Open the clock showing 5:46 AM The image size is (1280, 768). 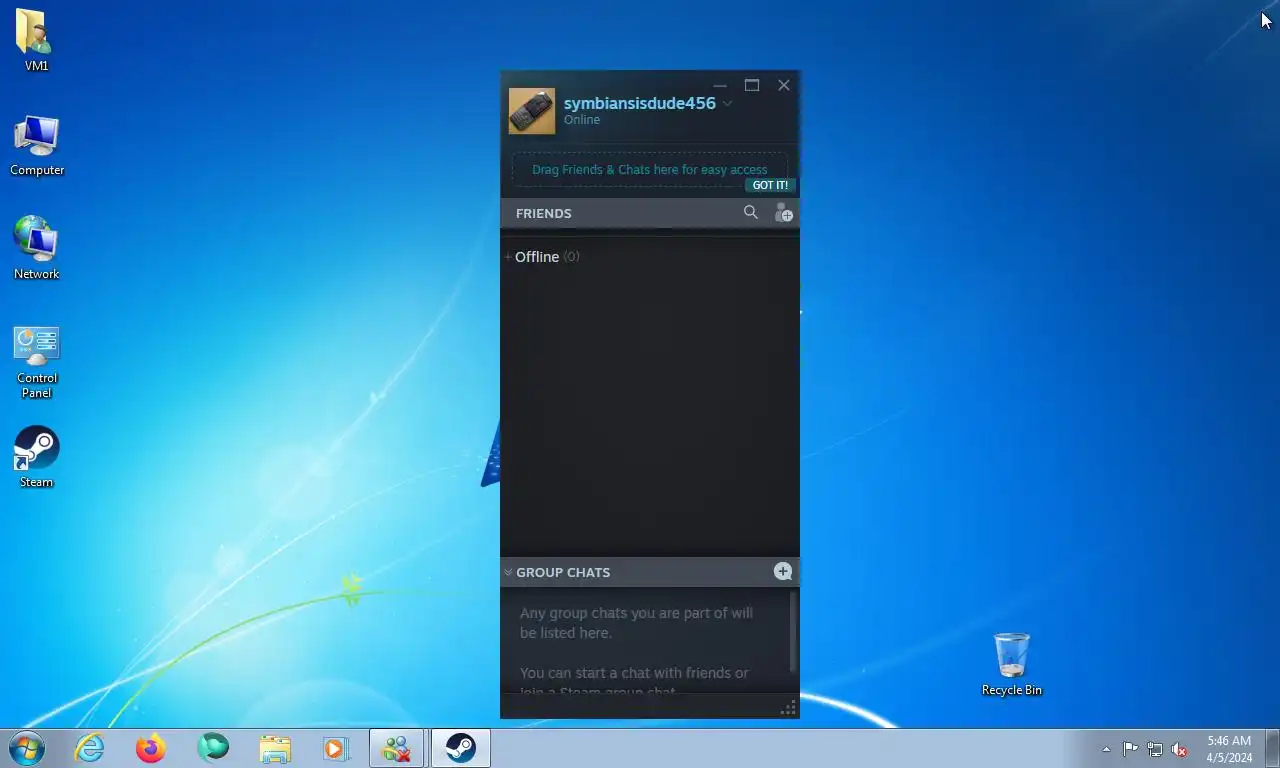[1229, 749]
